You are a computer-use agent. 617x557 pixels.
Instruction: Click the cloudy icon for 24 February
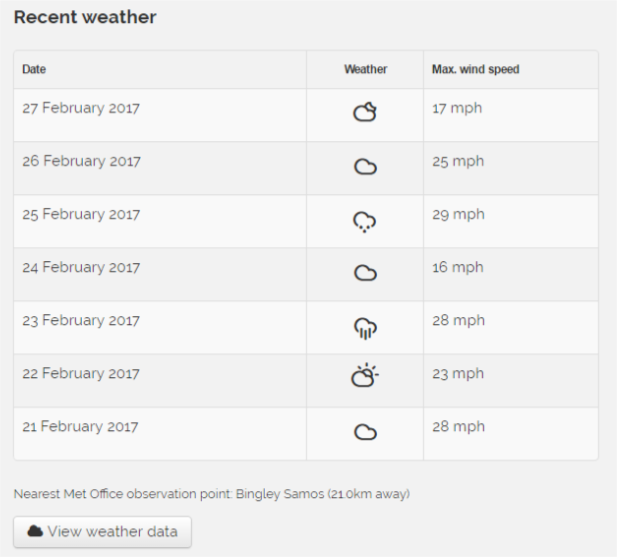pyautogui.click(x=366, y=273)
